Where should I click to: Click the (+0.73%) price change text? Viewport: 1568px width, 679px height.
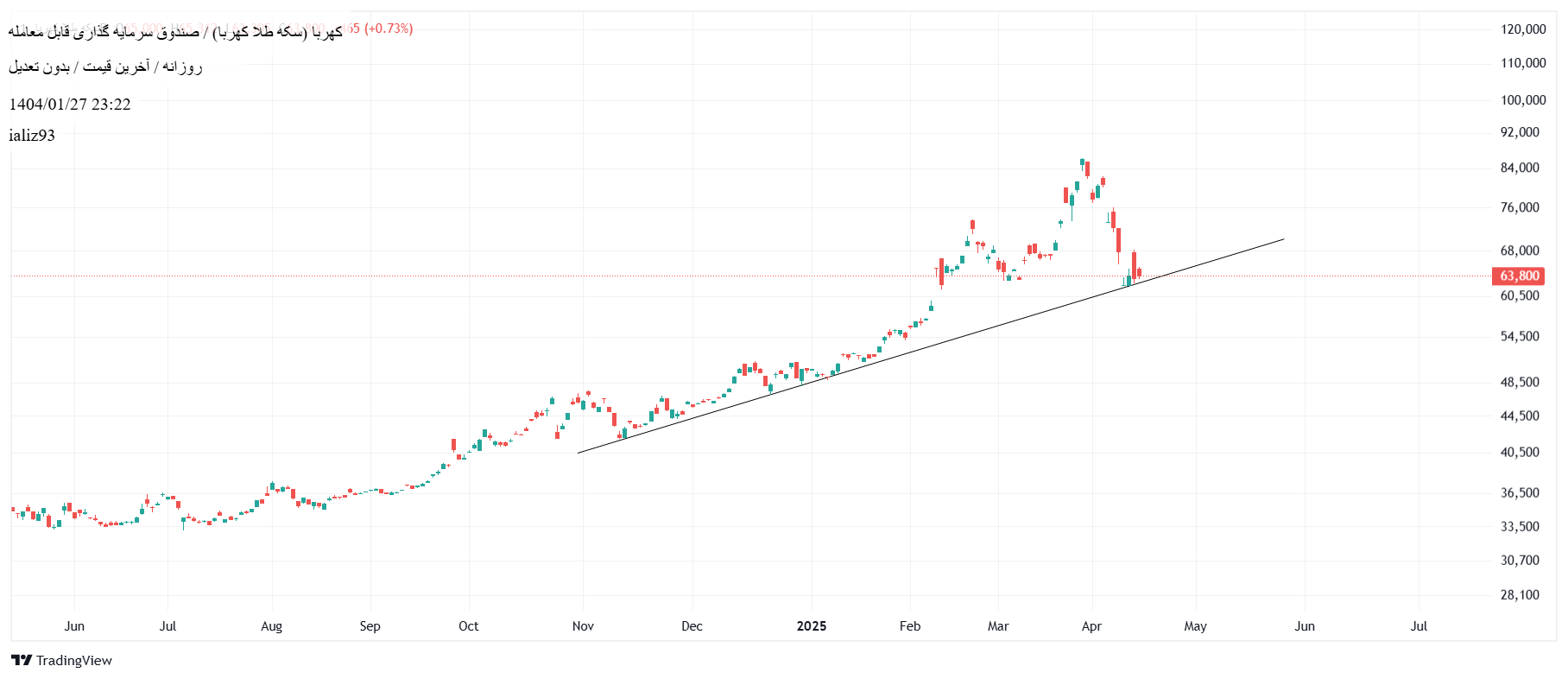[x=389, y=29]
